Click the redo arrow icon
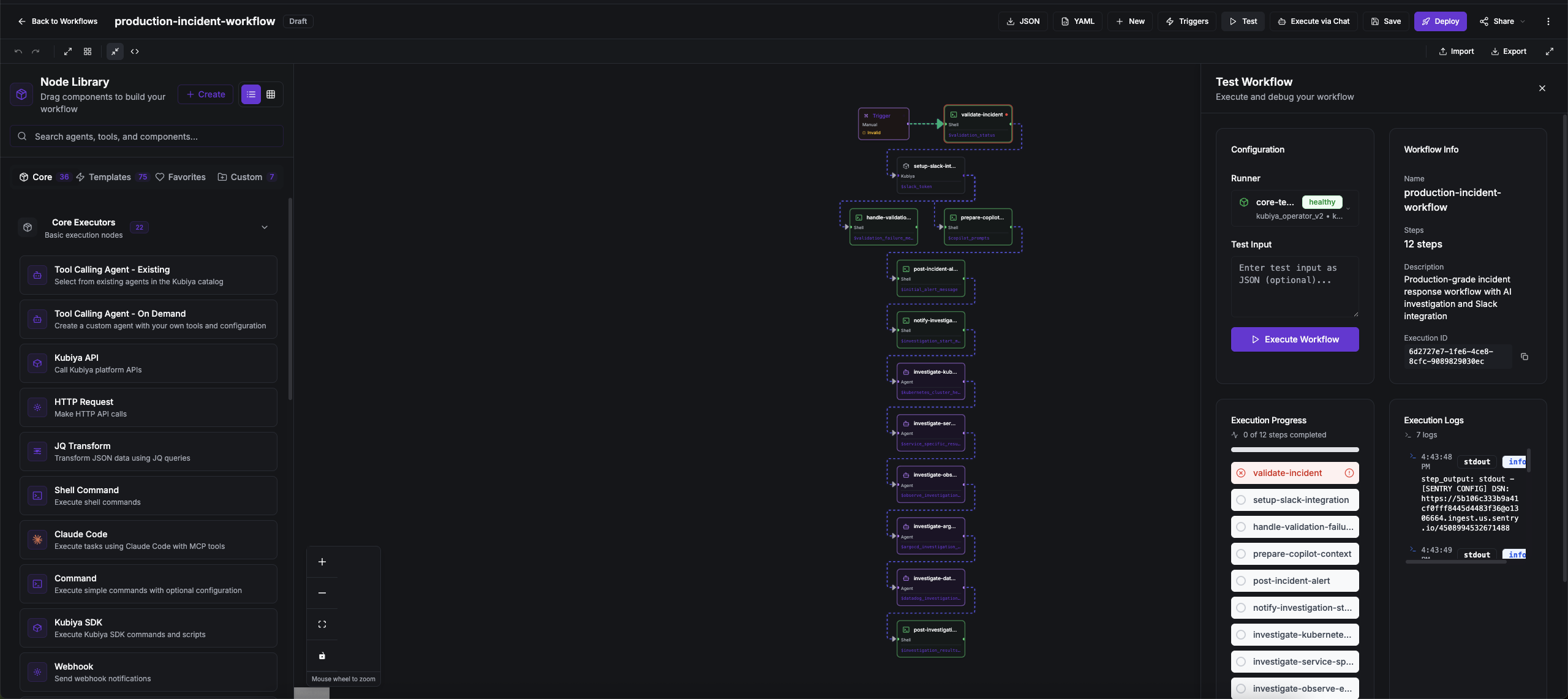Screen dimensions: 1568x699 36,51
